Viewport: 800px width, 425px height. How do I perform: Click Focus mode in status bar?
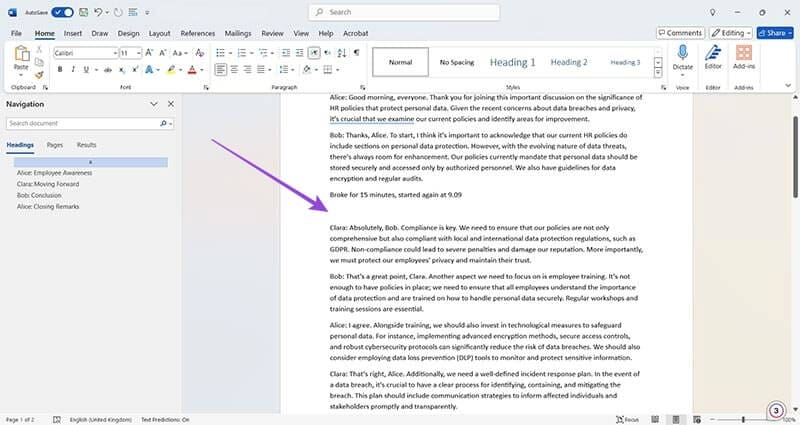pos(627,419)
